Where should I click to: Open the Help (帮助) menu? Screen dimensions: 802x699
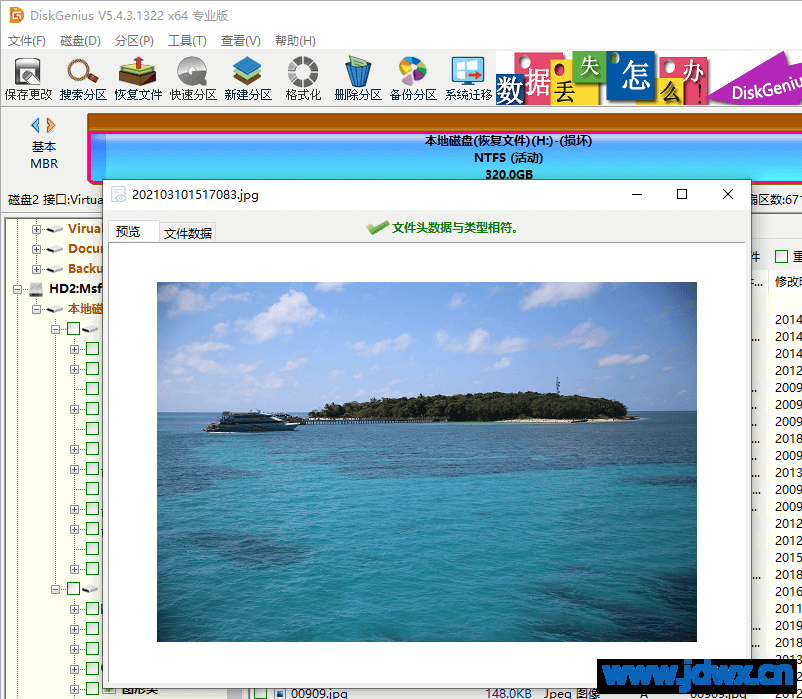click(x=295, y=40)
